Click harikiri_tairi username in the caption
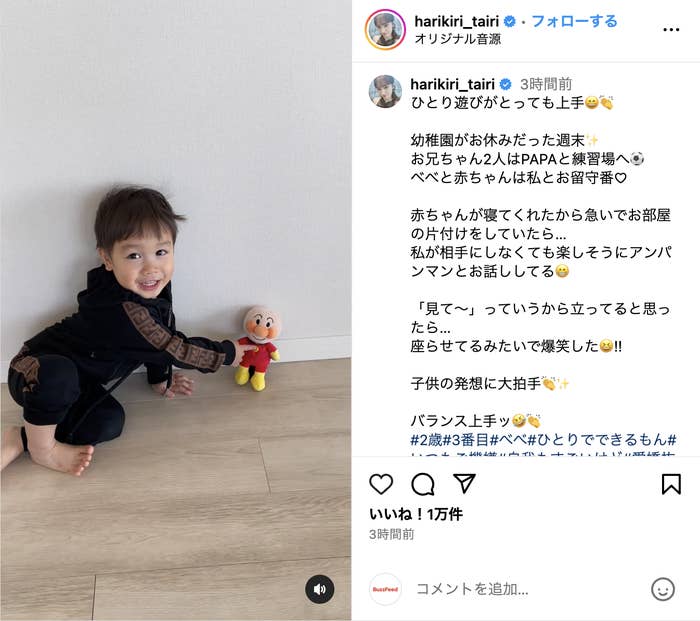The height and width of the screenshot is (621, 700). pyautogui.click(x=452, y=84)
